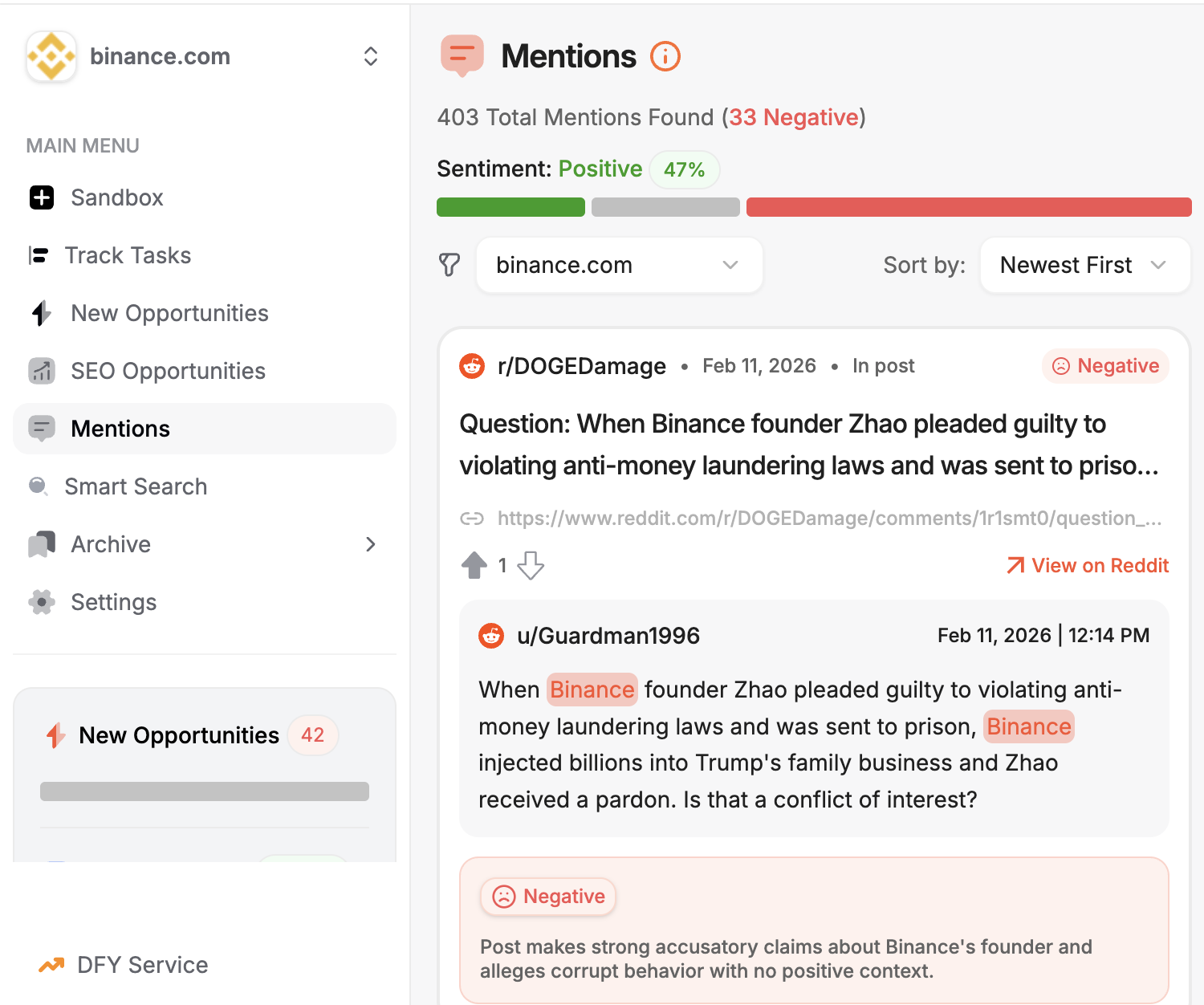The width and height of the screenshot is (1204, 1005).
Task: Open the Newest First sort dropdown
Action: (1085, 265)
